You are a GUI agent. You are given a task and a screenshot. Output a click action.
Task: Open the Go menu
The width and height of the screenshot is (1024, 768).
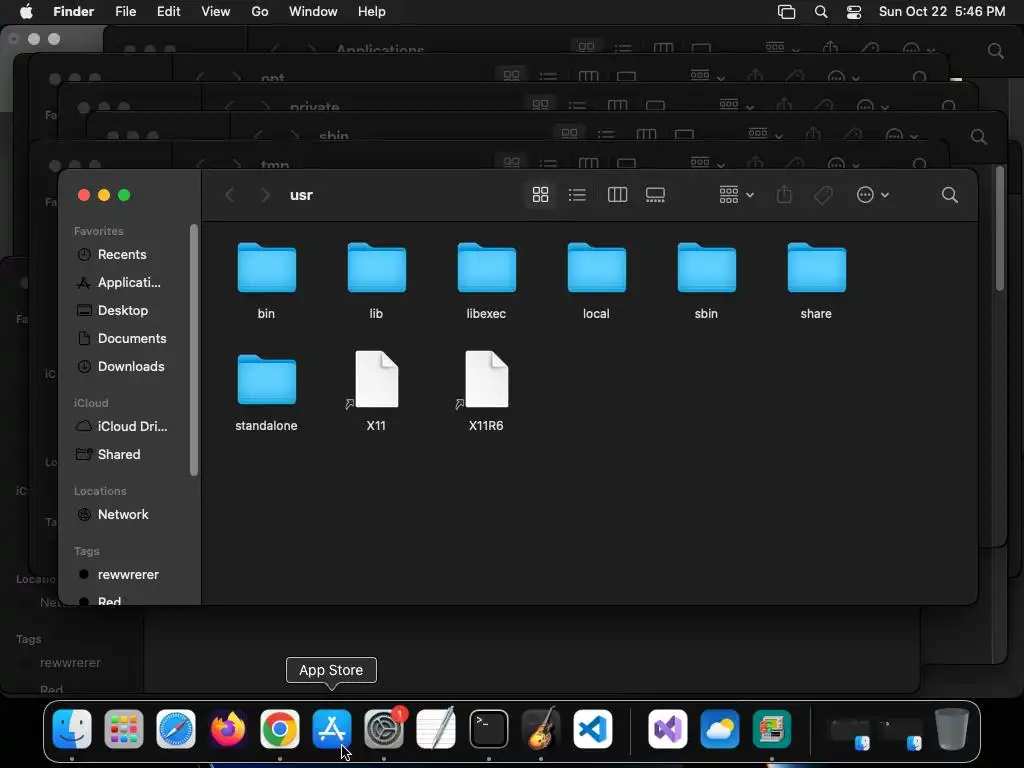(x=260, y=12)
